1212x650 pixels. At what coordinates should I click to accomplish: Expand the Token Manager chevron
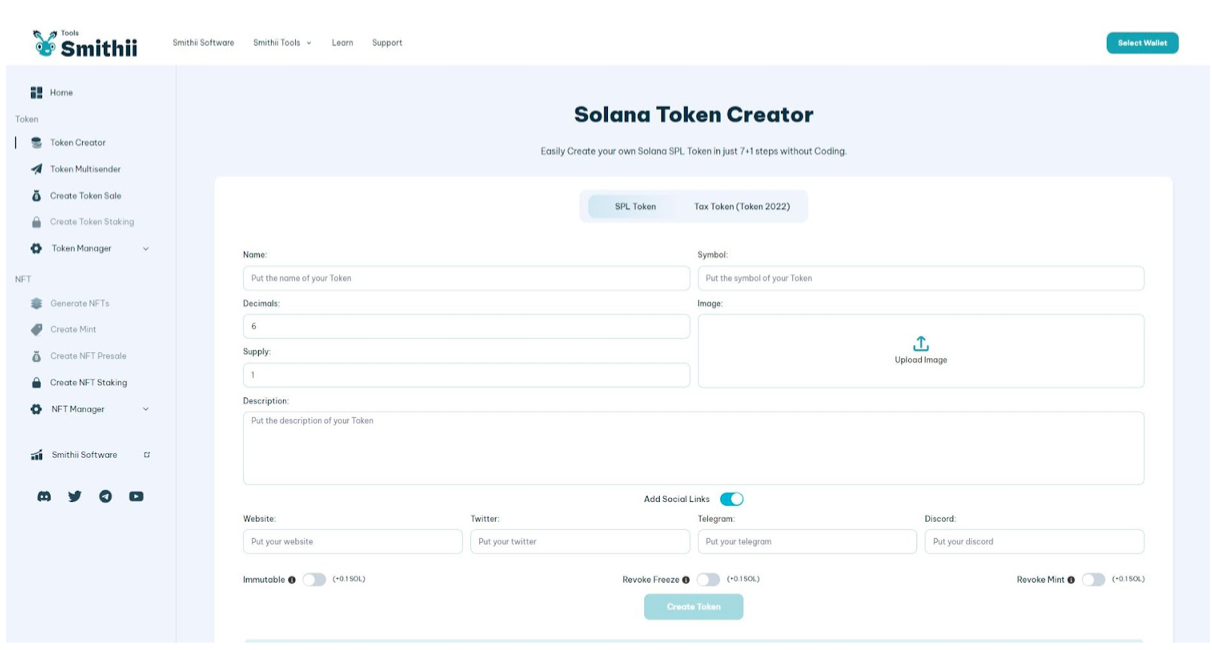pyautogui.click(x=146, y=249)
